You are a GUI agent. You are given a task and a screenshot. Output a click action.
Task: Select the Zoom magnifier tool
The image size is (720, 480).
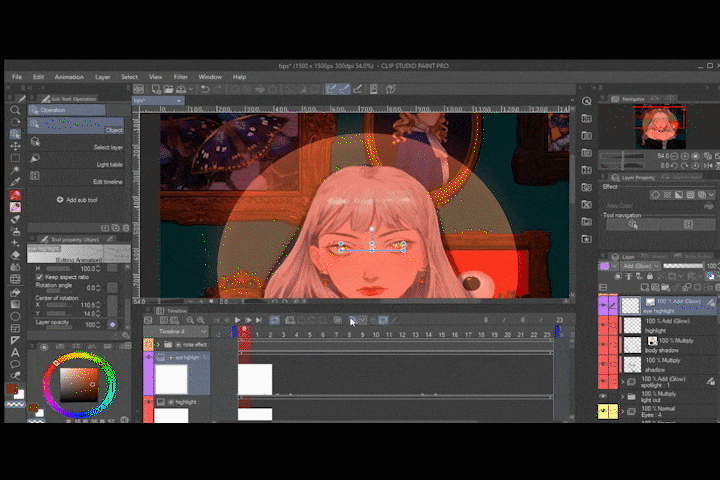tap(15, 110)
